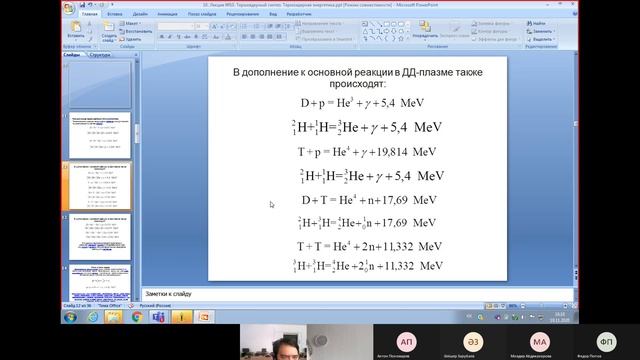This screenshot has width=640, height=360.
Task: Select the star shape in shapes gallery
Action: [401, 39]
